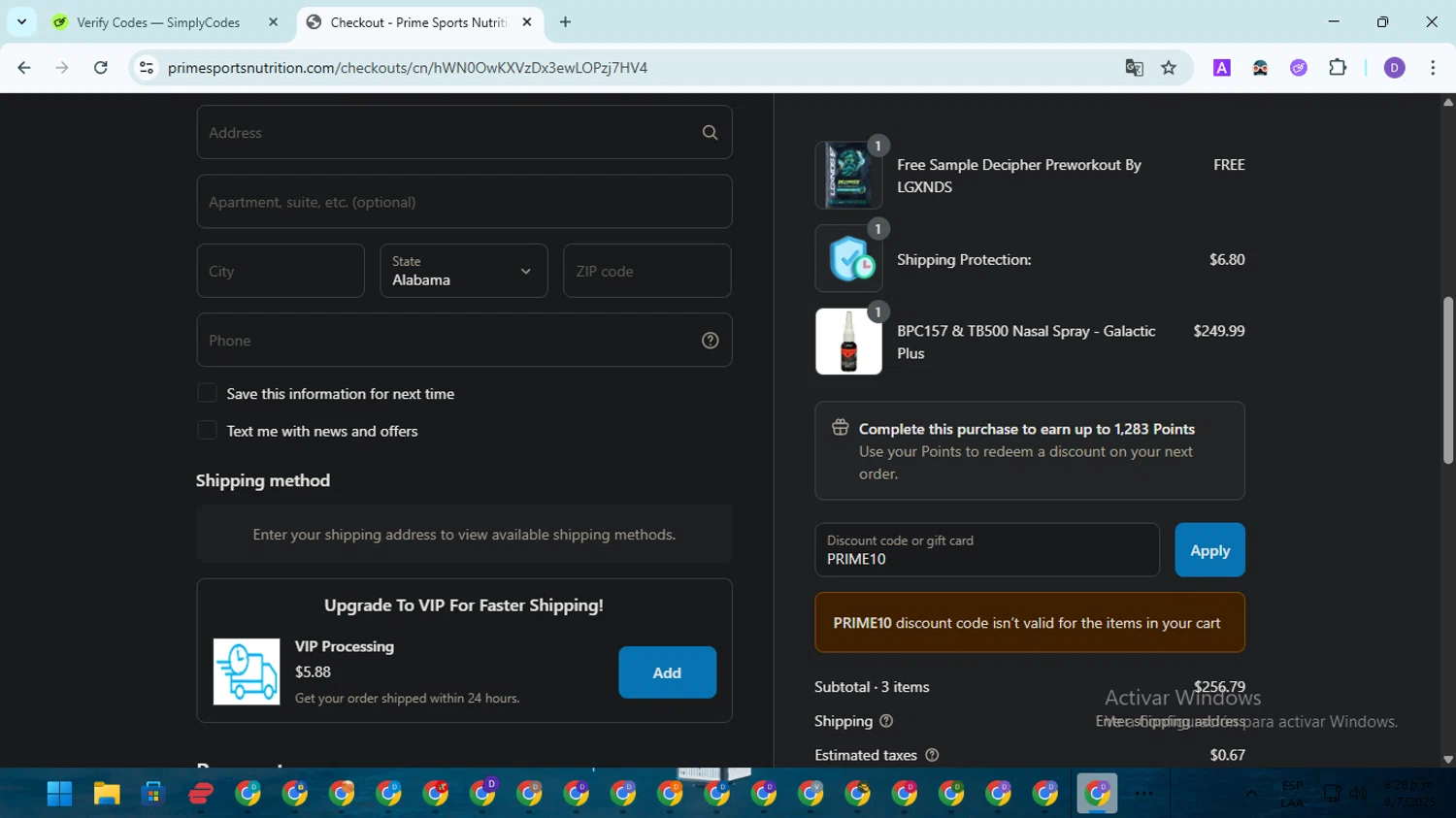The height and width of the screenshot is (818, 1456).
Task: Open new browser tab with plus
Action: tap(565, 22)
